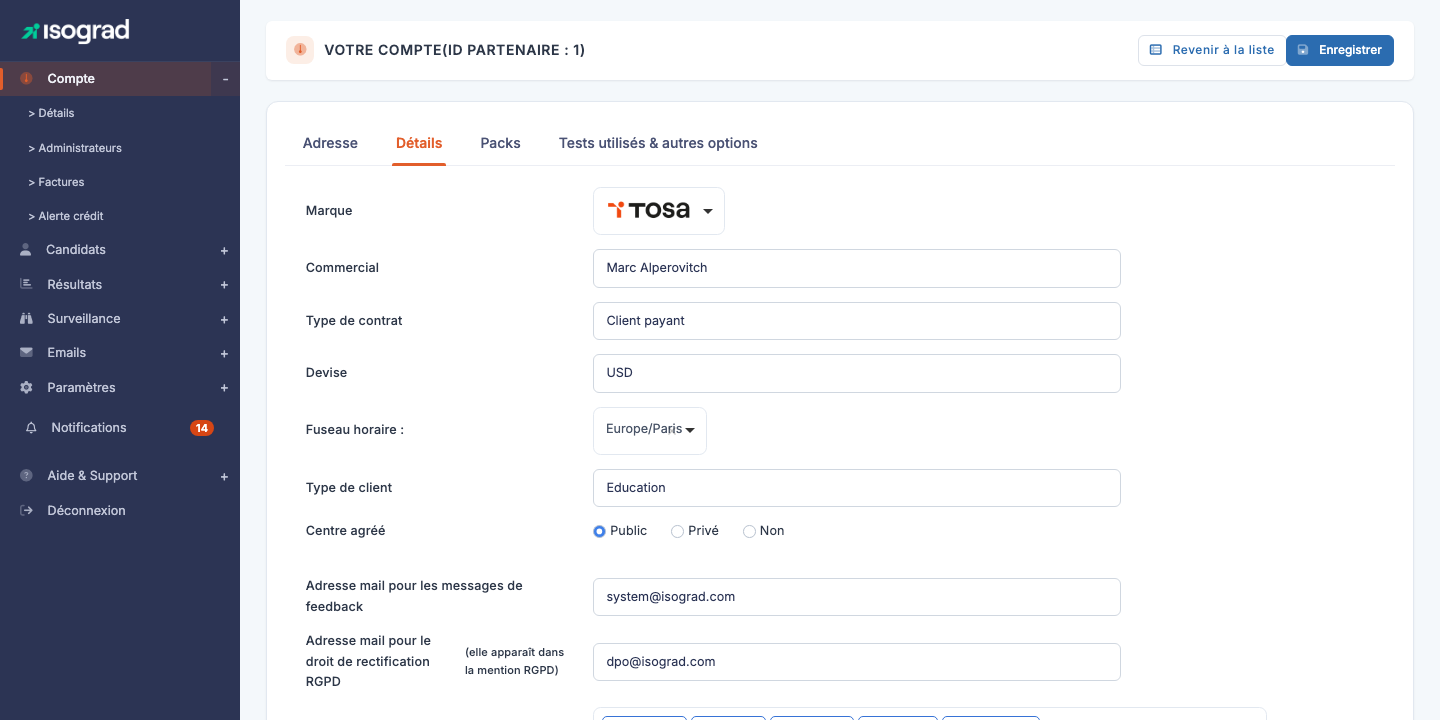Click the Candidats person icon
Viewport: 1440px width, 720px height.
26,250
